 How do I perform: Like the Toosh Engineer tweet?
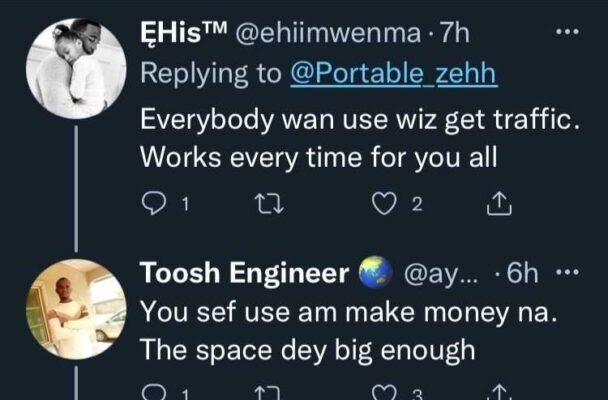coord(386,393)
